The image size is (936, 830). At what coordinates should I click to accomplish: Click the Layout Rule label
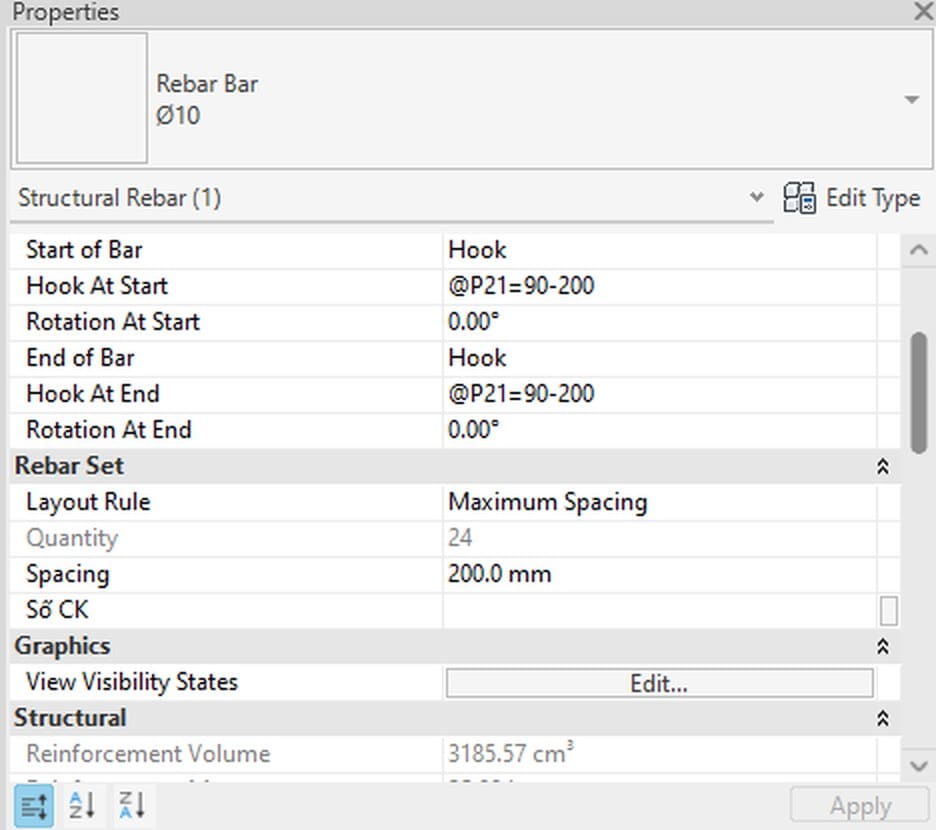pos(88,502)
